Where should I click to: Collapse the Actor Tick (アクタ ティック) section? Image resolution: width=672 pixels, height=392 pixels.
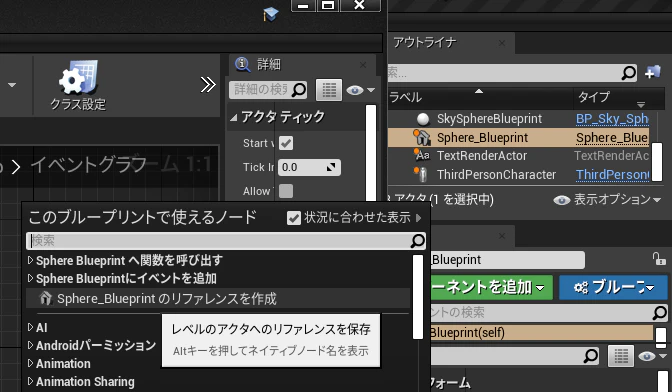(x=234, y=117)
